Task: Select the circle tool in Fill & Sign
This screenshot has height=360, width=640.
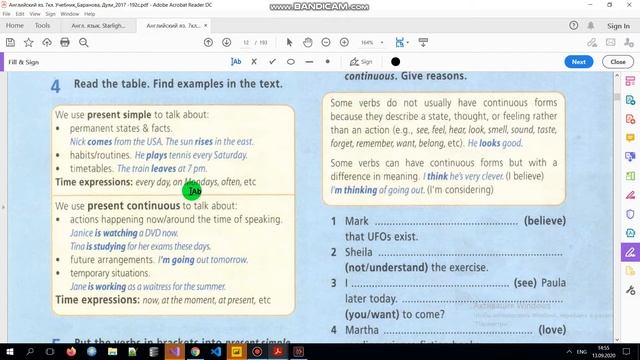Action: click(x=291, y=62)
